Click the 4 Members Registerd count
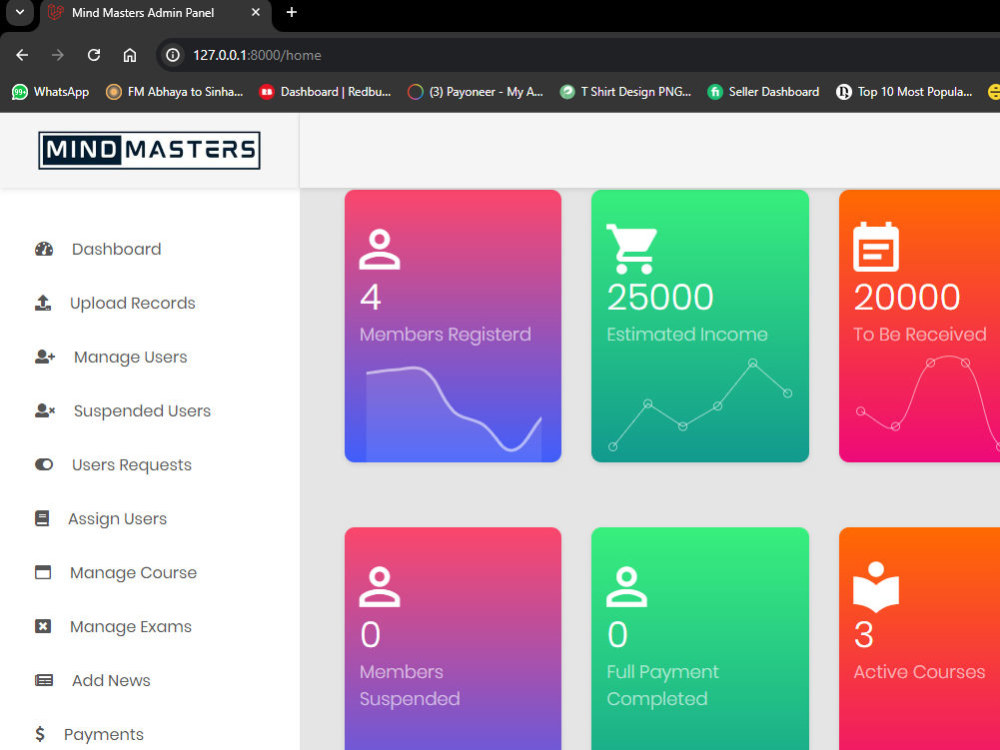Screen dimensions: 1000x750 pyautogui.click(x=371, y=297)
